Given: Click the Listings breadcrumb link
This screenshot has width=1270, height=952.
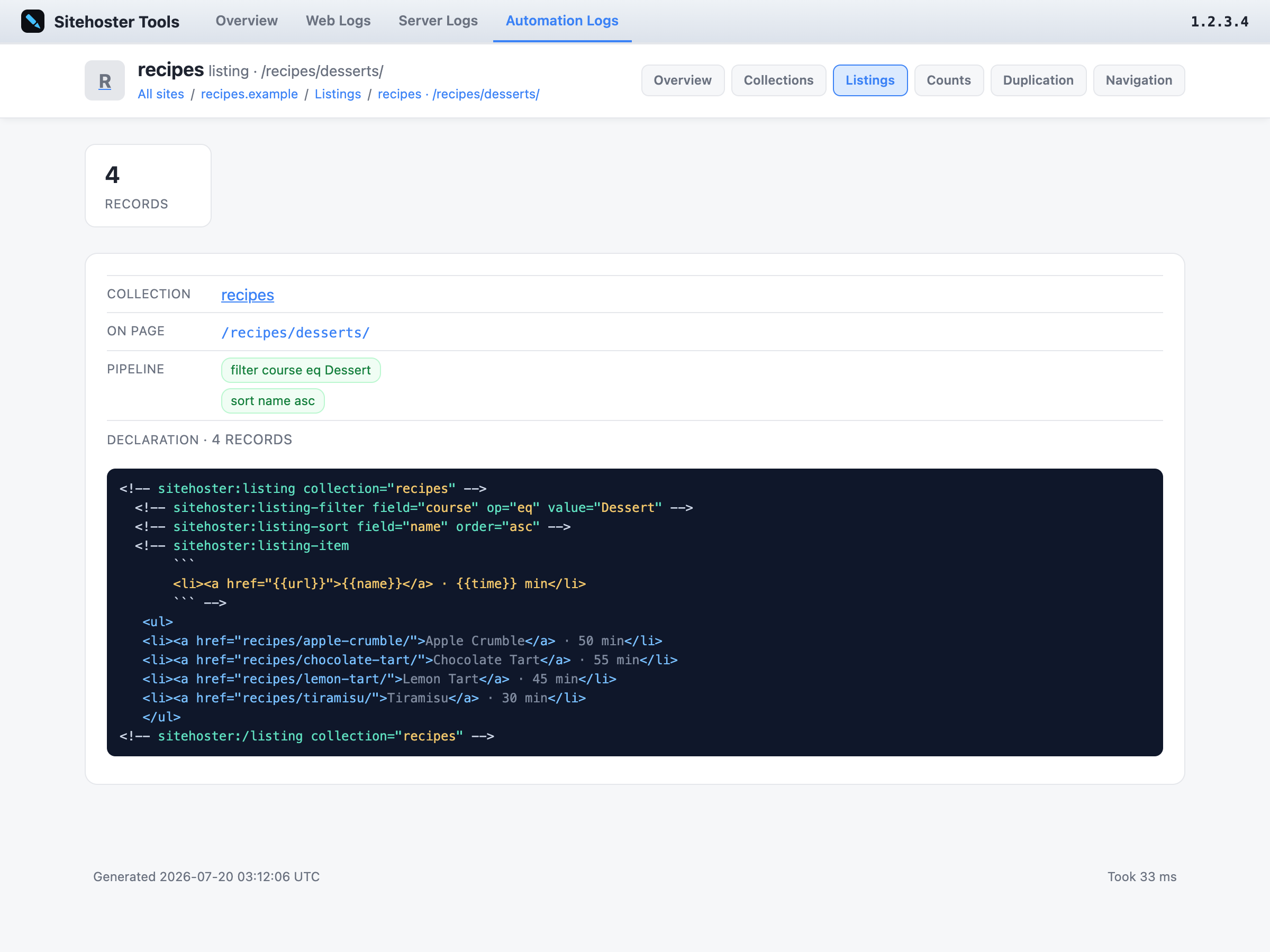Looking at the screenshot, I should 338,94.
